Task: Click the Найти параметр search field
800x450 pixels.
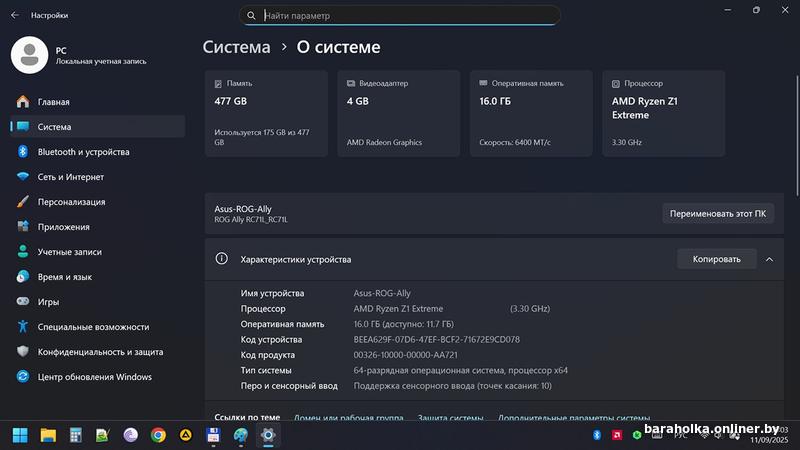Action: [x=399, y=15]
